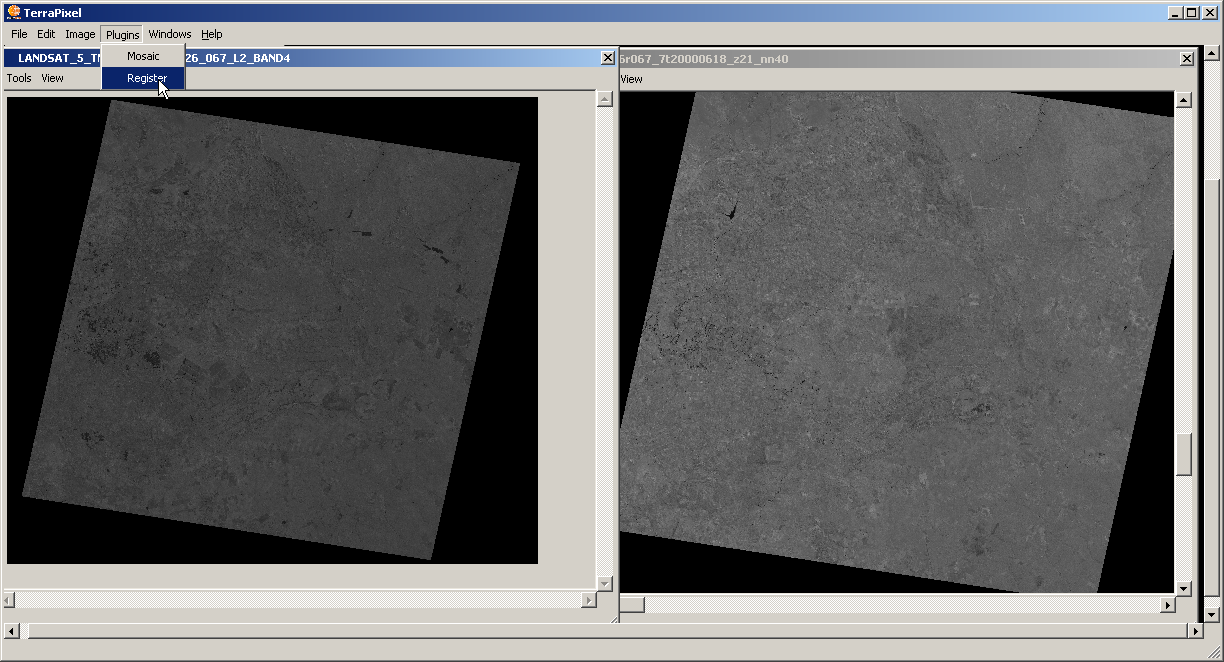
Task: Expand the Image menu
Action: [80, 34]
